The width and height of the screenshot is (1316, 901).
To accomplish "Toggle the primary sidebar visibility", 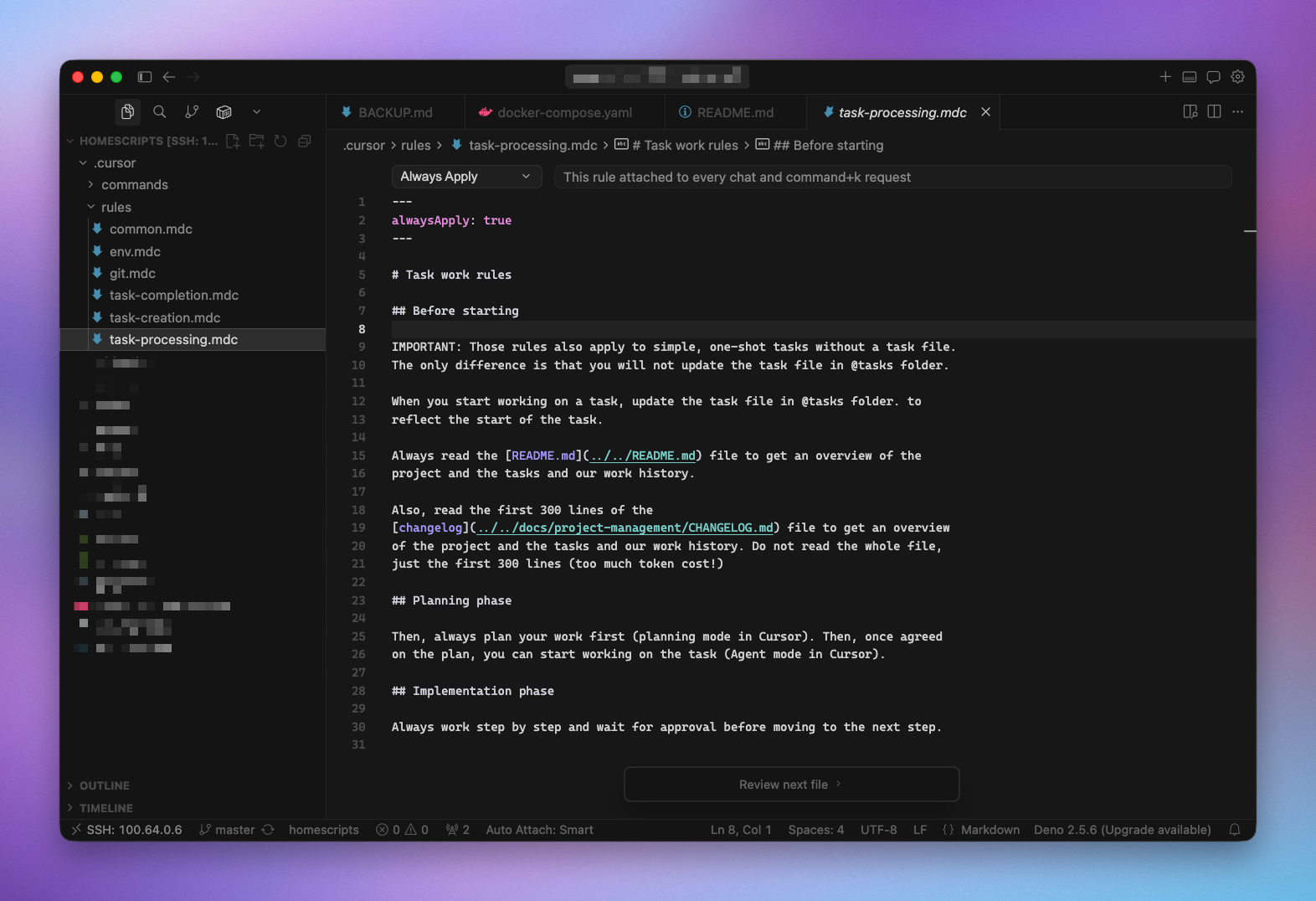I will pyautogui.click(x=144, y=77).
